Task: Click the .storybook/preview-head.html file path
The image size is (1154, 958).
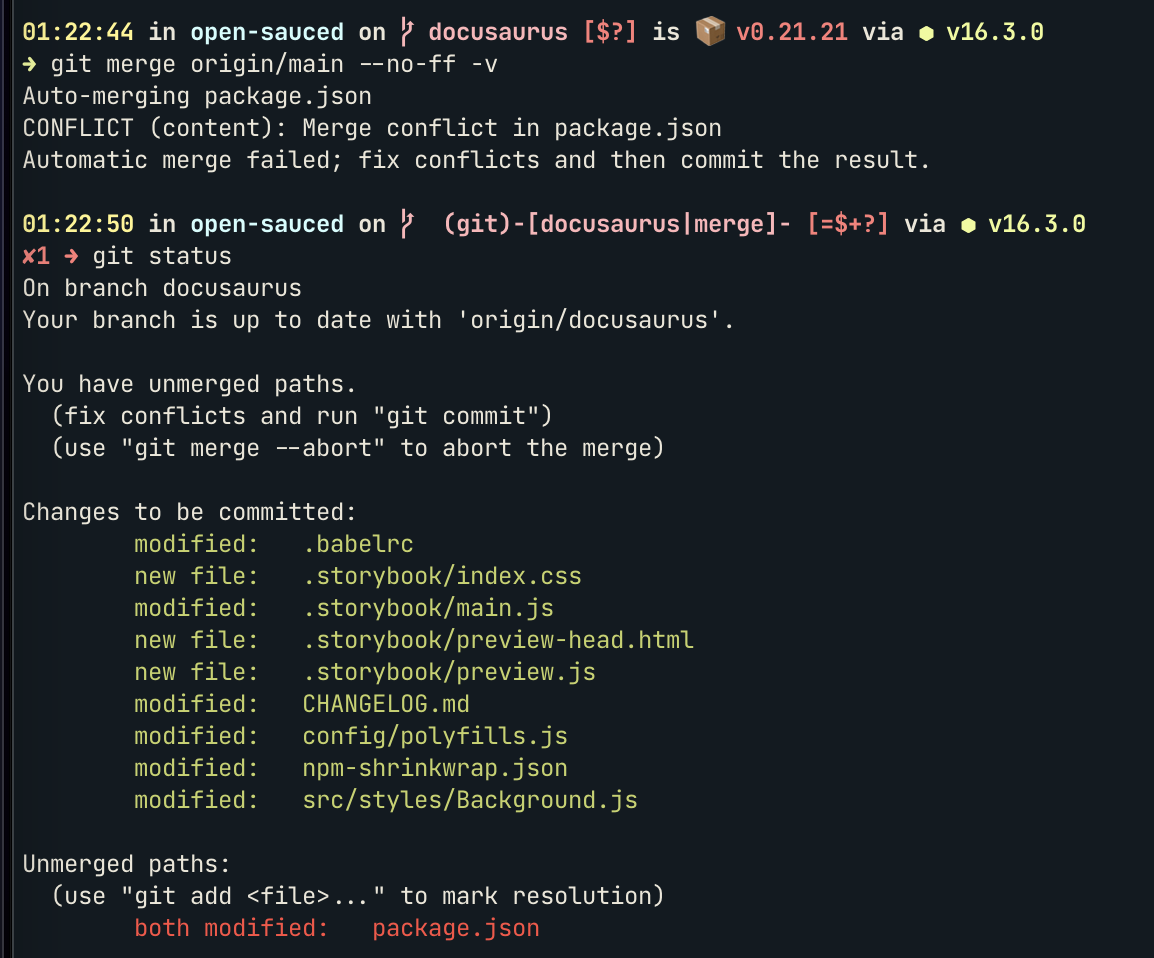Action: pos(498,640)
